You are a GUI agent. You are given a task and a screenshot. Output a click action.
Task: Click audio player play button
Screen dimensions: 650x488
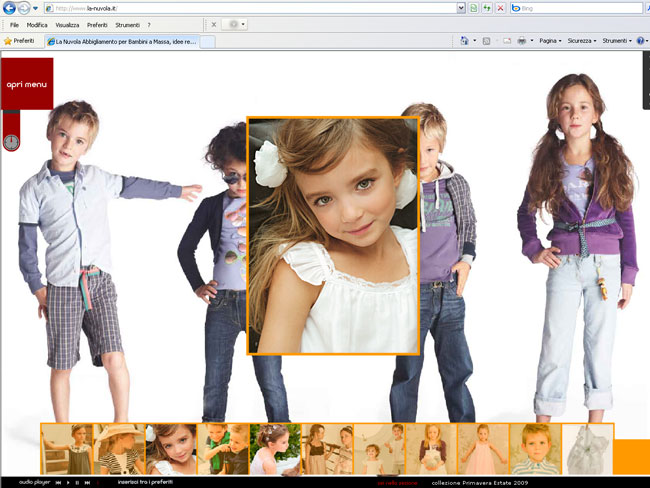click(68, 483)
